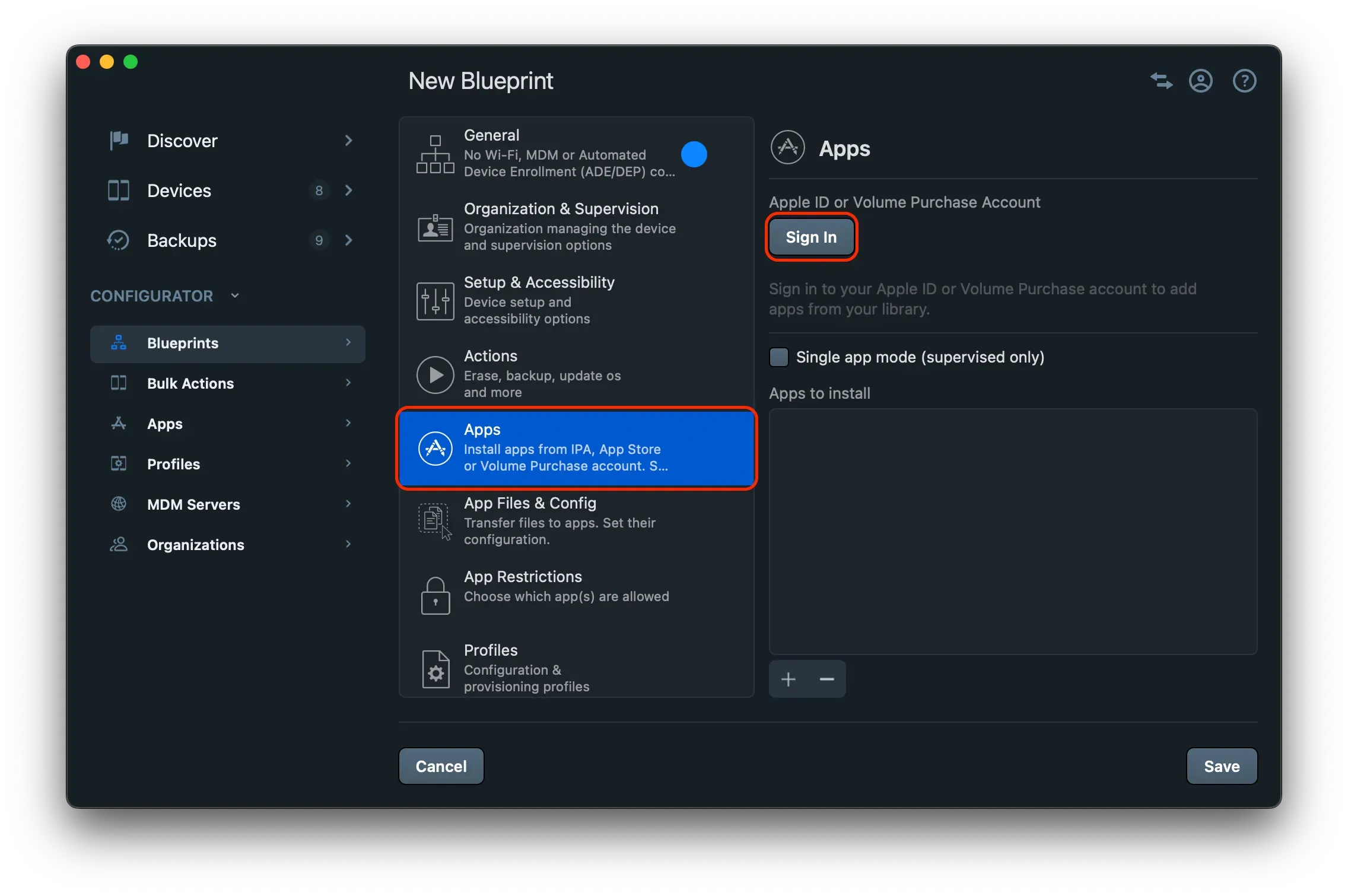Viewport: 1348px width, 896px height.
Task: Expand the Bulk Actions item chevron
Action: pyautogui.click(x=348, y=383)
